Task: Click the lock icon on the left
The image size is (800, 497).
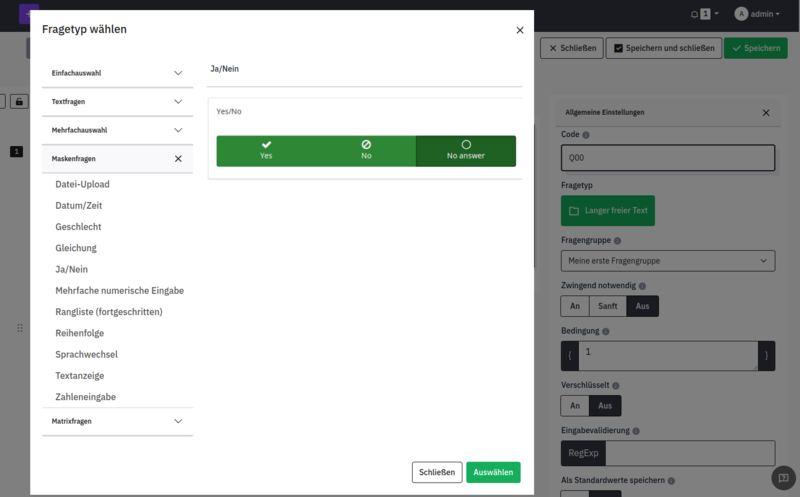Action: 19,101
